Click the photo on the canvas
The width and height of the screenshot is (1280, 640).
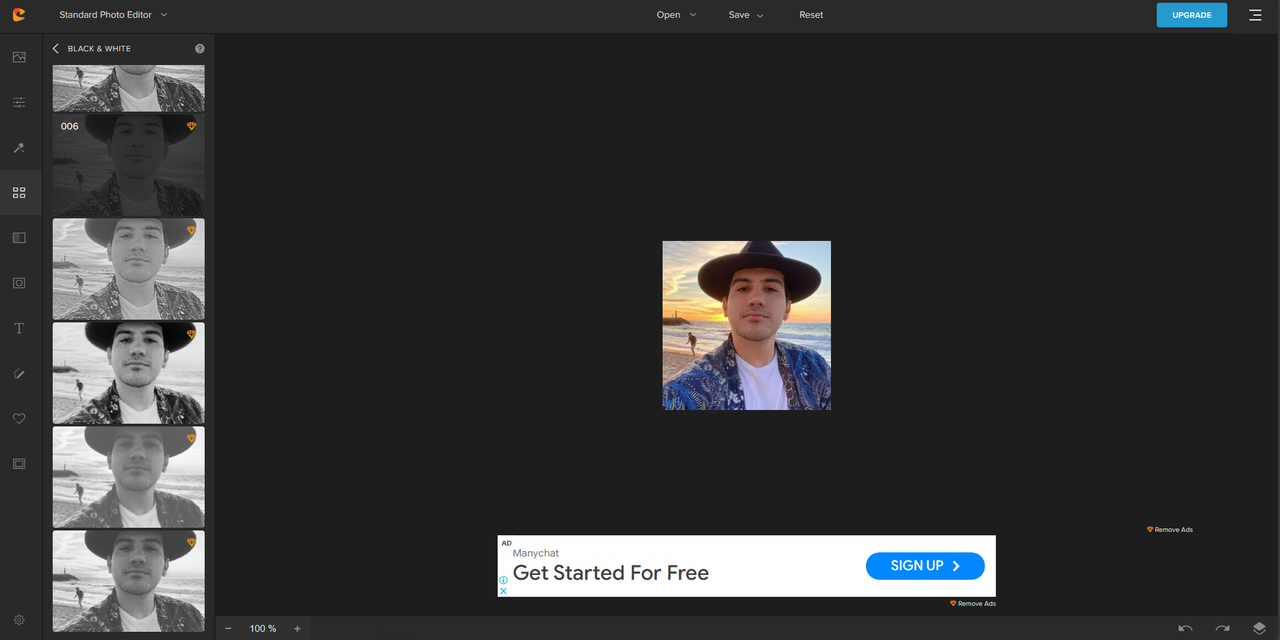(746, 325)
